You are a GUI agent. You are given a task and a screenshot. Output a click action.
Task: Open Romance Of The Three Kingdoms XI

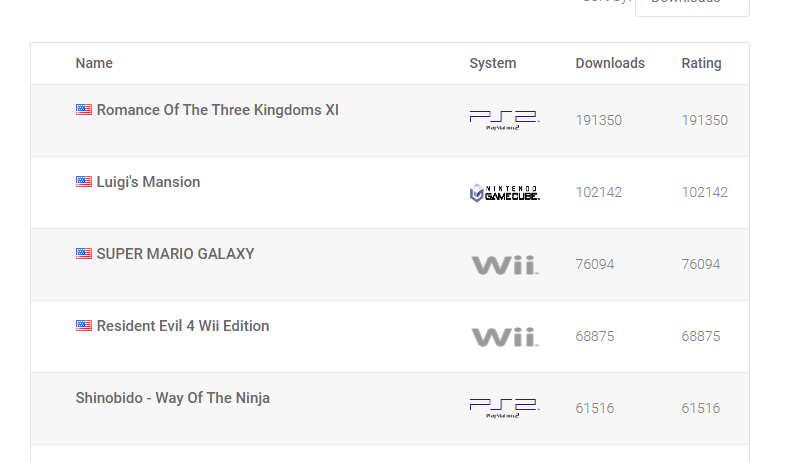click(x=217, y=110)
